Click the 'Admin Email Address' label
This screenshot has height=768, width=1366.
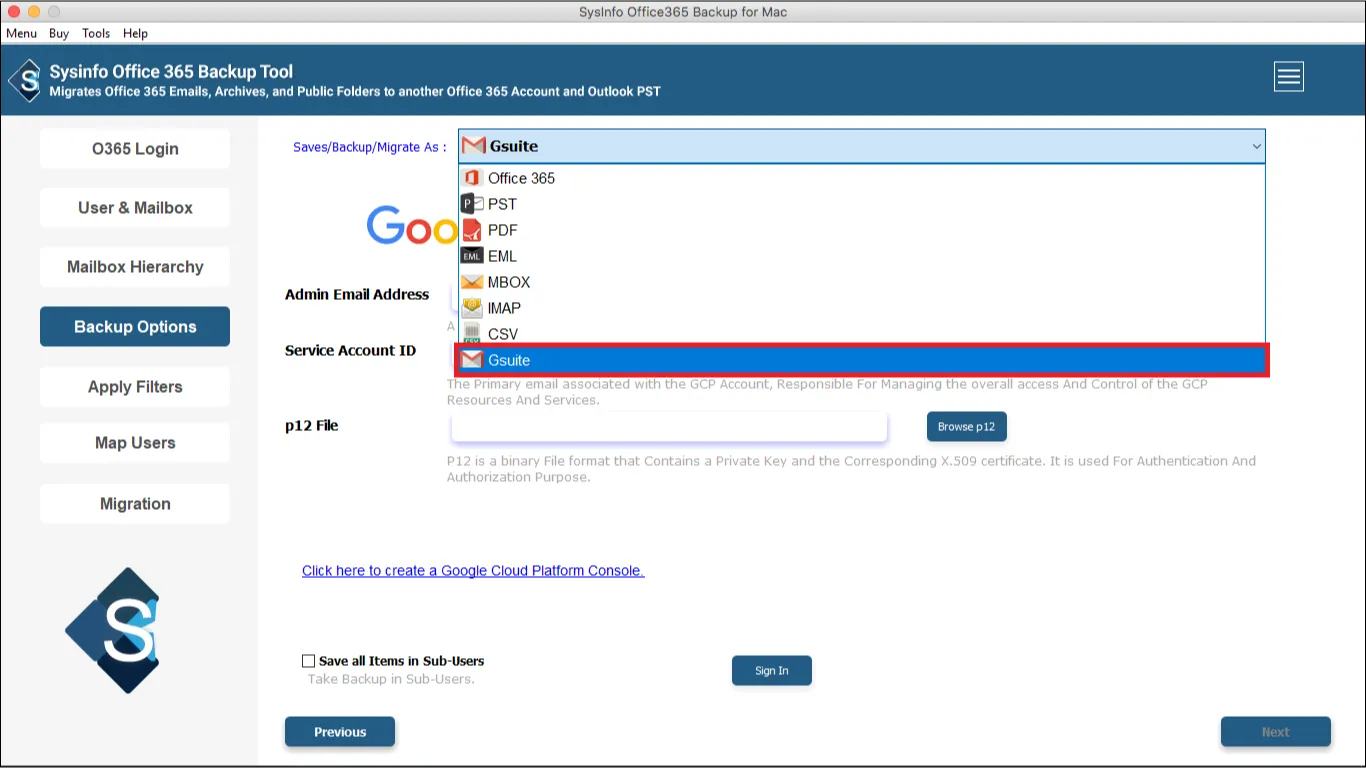point(357,295)
